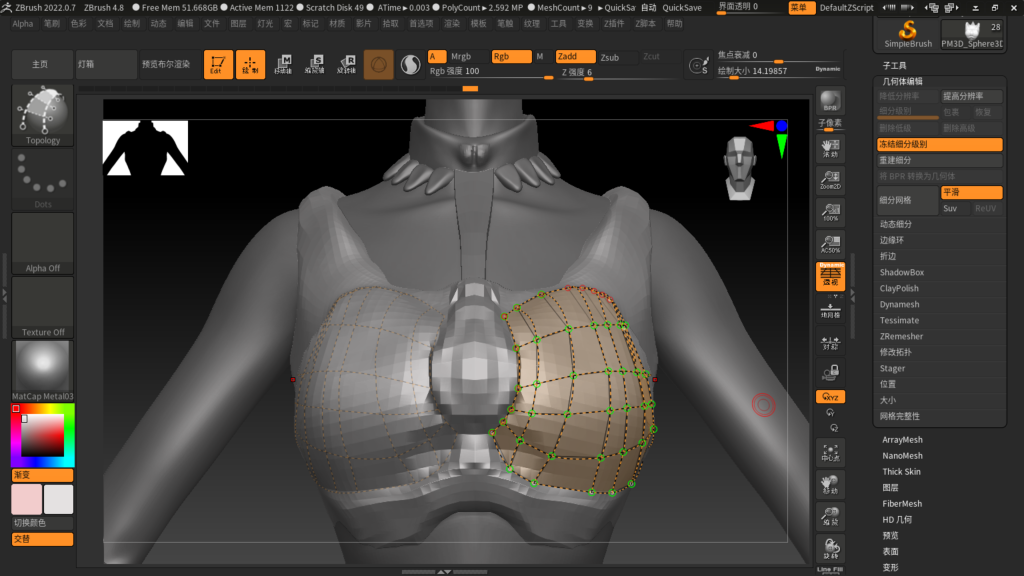Open the MatCap Metal03 material selector
The image size is (1024, 576).
[42, 371]
